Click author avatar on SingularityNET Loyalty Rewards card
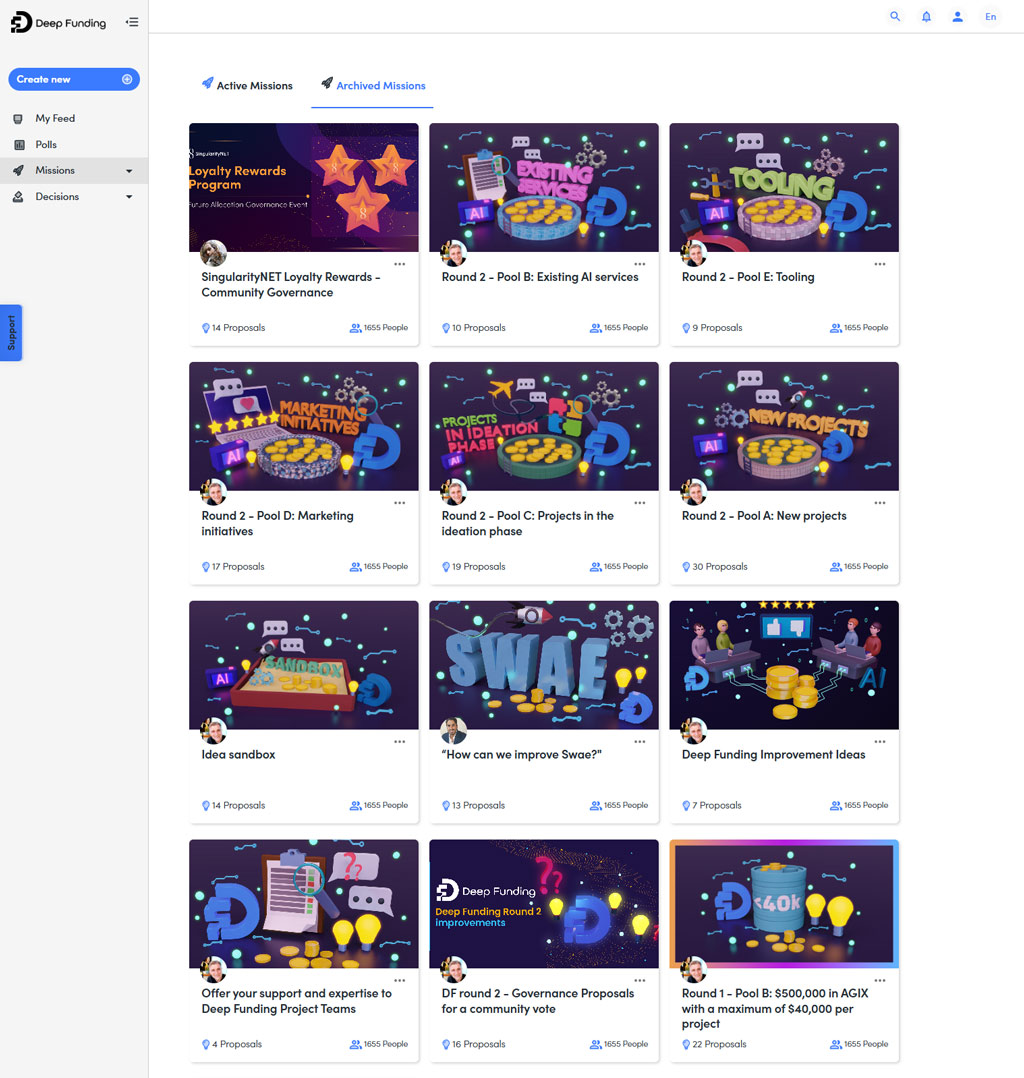This screenshot has height=1078, width=1024. [x=213, y=253]
